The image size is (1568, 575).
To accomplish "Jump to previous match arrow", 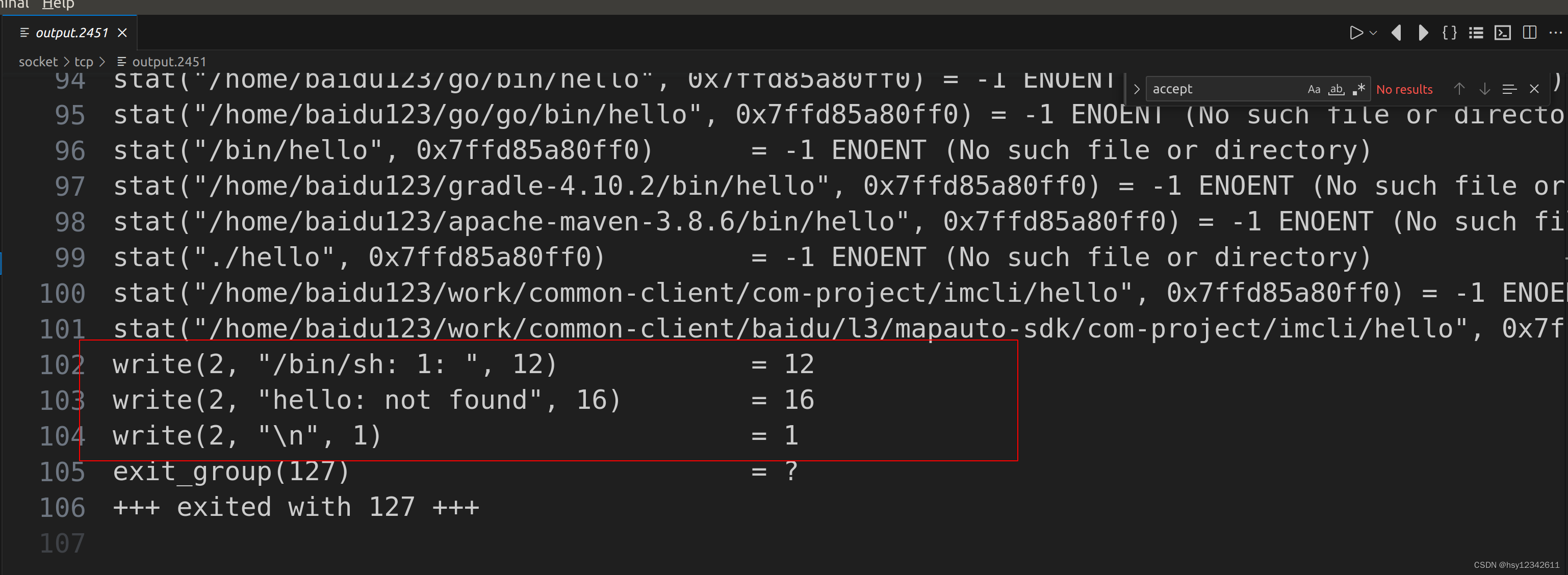I will pyautogui.click(x=1459, y=89).
